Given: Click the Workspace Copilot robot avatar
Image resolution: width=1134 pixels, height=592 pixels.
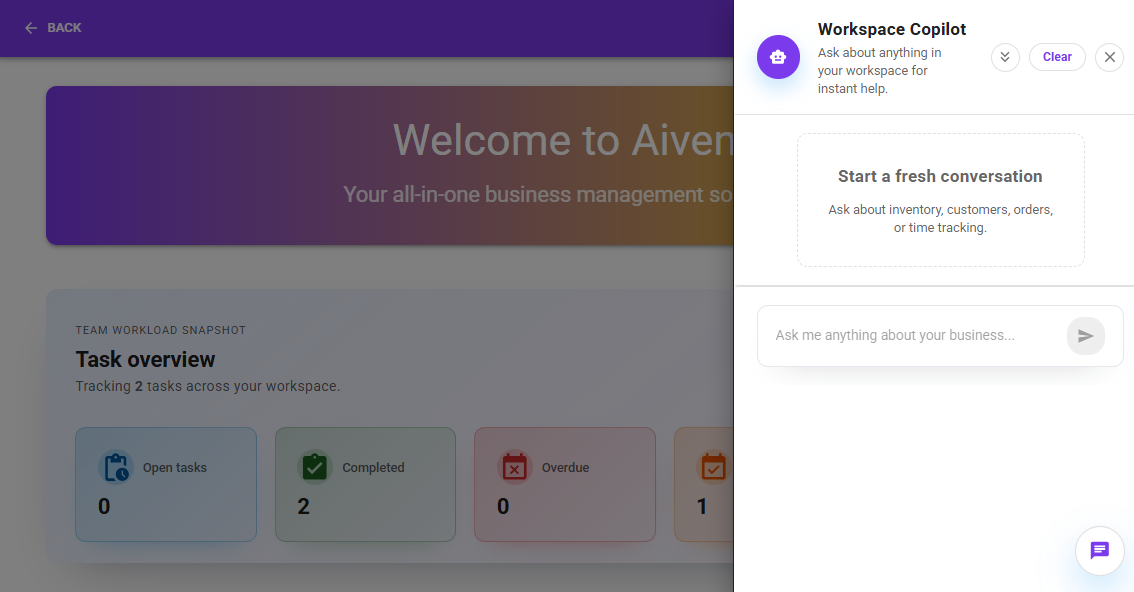Looking at the screenshot, I should coord(778,57).
